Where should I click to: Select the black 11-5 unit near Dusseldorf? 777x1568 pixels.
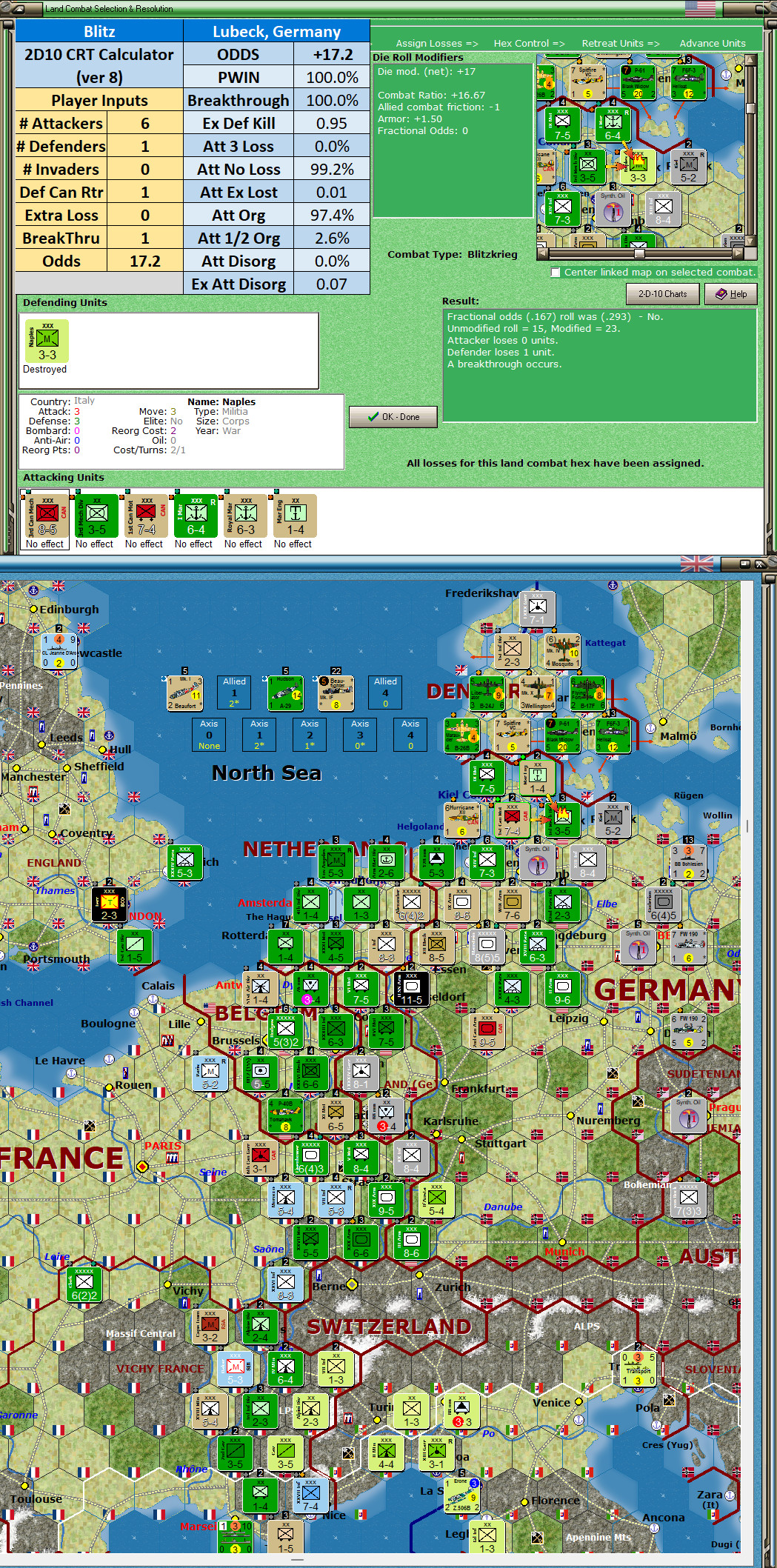(411, 989)
